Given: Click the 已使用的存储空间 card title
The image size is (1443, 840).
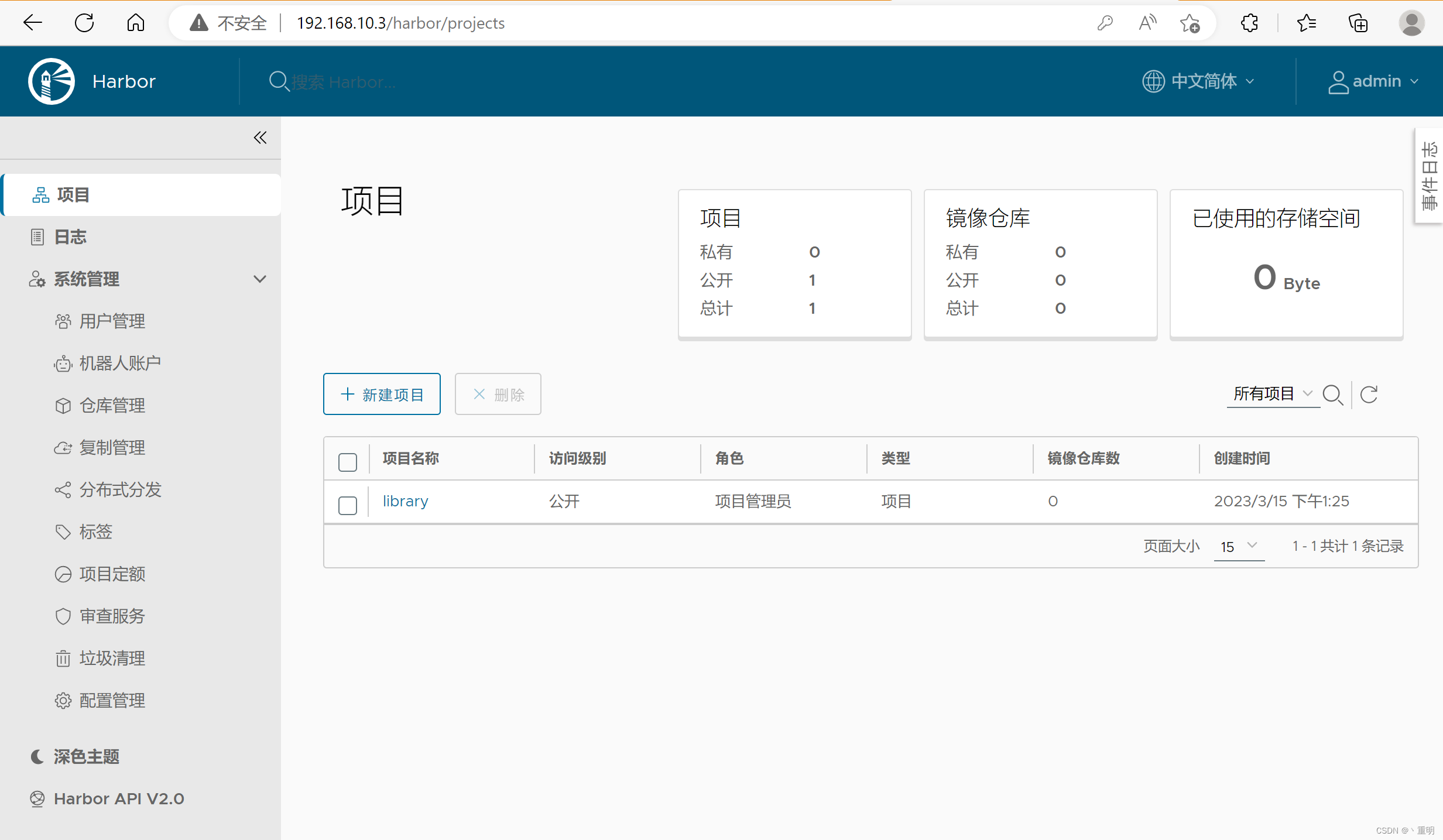Looking at the screenshot, I should [1276, 218].
